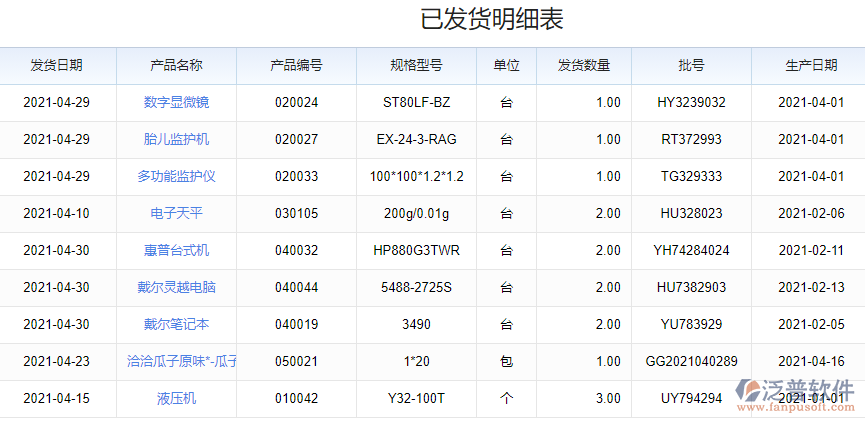Select batch number UY794294
This screenshot has width=865, height=423.
[691, 398]
